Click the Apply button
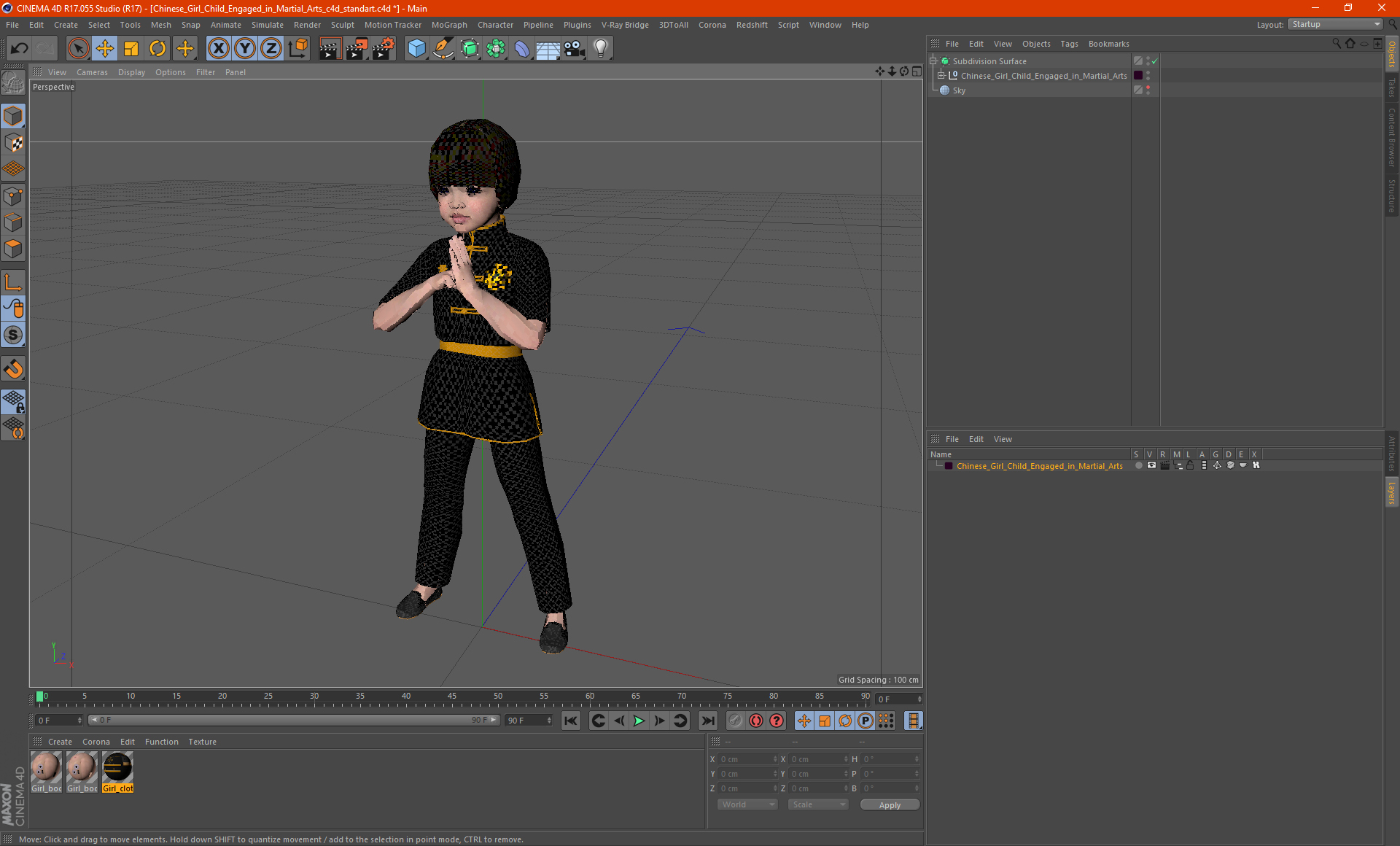The image size is (1400, 846). [x=890, y=805]
